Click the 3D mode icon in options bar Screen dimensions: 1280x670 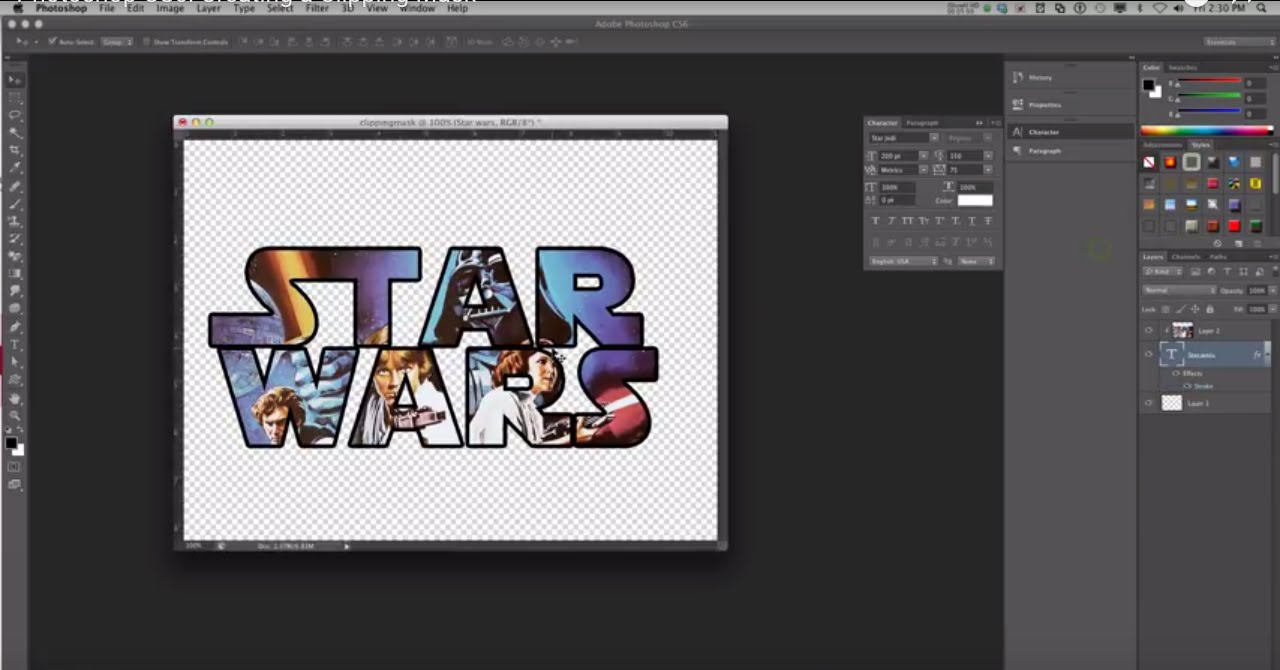tap(508, 42)
